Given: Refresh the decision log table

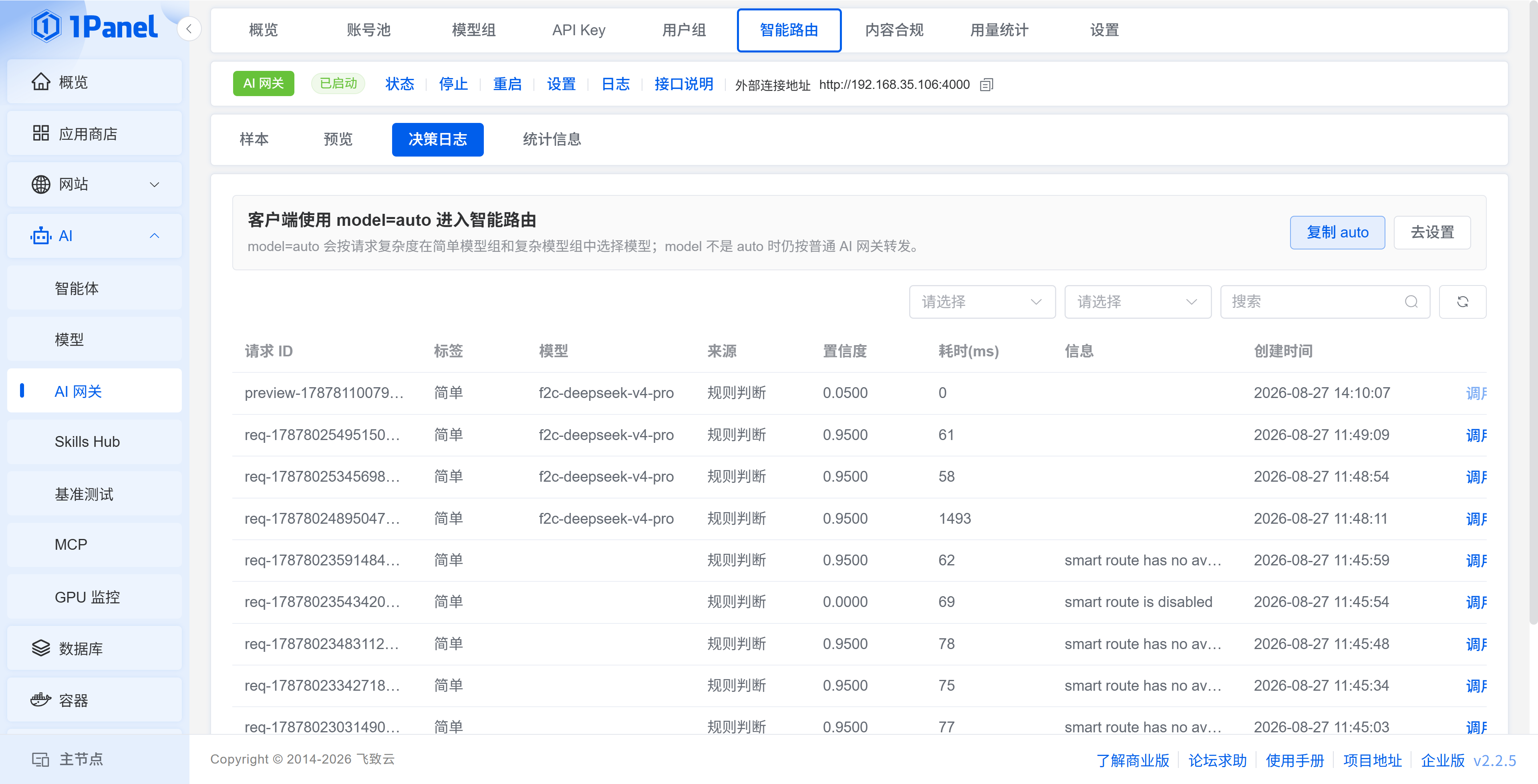Looking at the screenshot, I should coord(1462,302).
